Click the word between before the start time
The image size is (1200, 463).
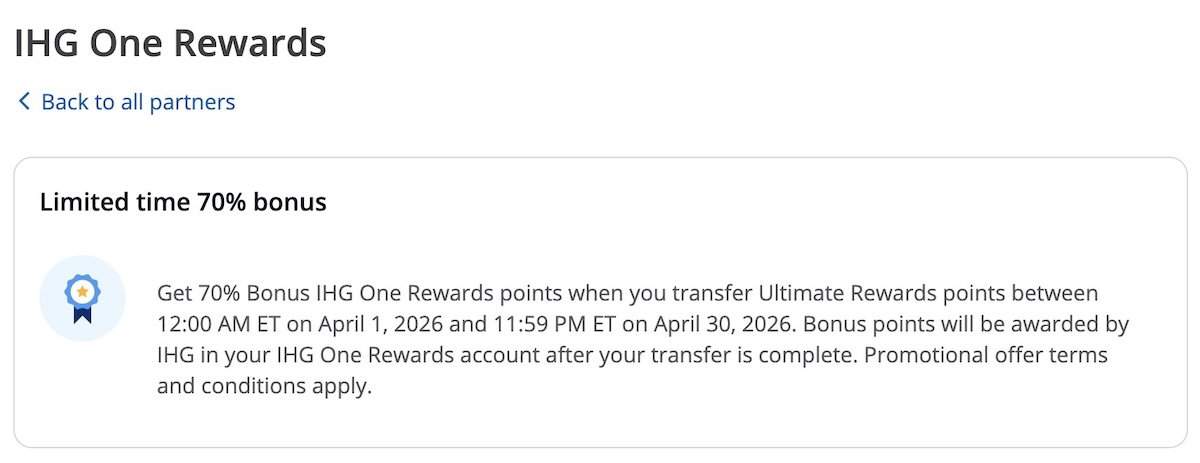click(x=1055, y=294)
